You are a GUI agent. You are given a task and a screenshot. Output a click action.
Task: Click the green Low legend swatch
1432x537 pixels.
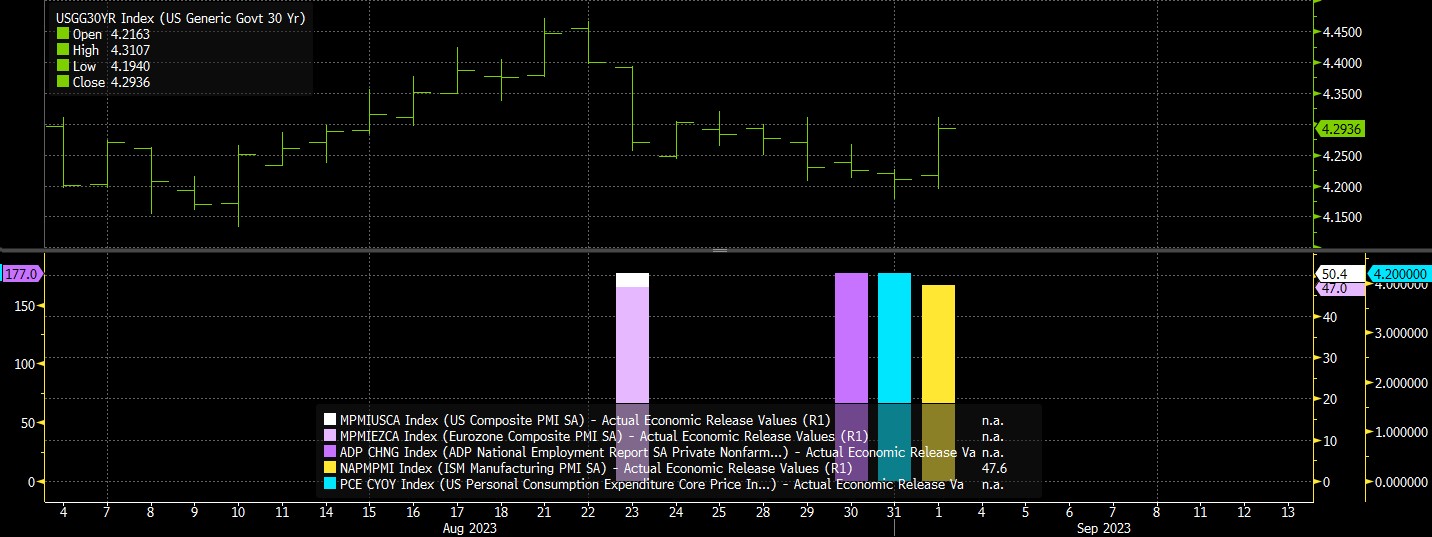[62, 66]
